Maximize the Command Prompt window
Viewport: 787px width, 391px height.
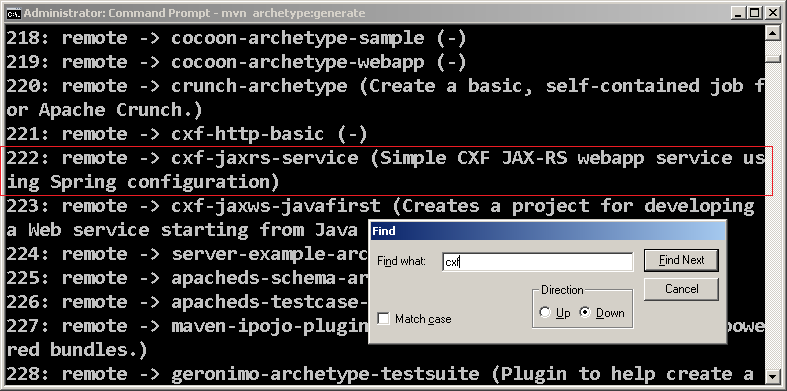[755, 13]
